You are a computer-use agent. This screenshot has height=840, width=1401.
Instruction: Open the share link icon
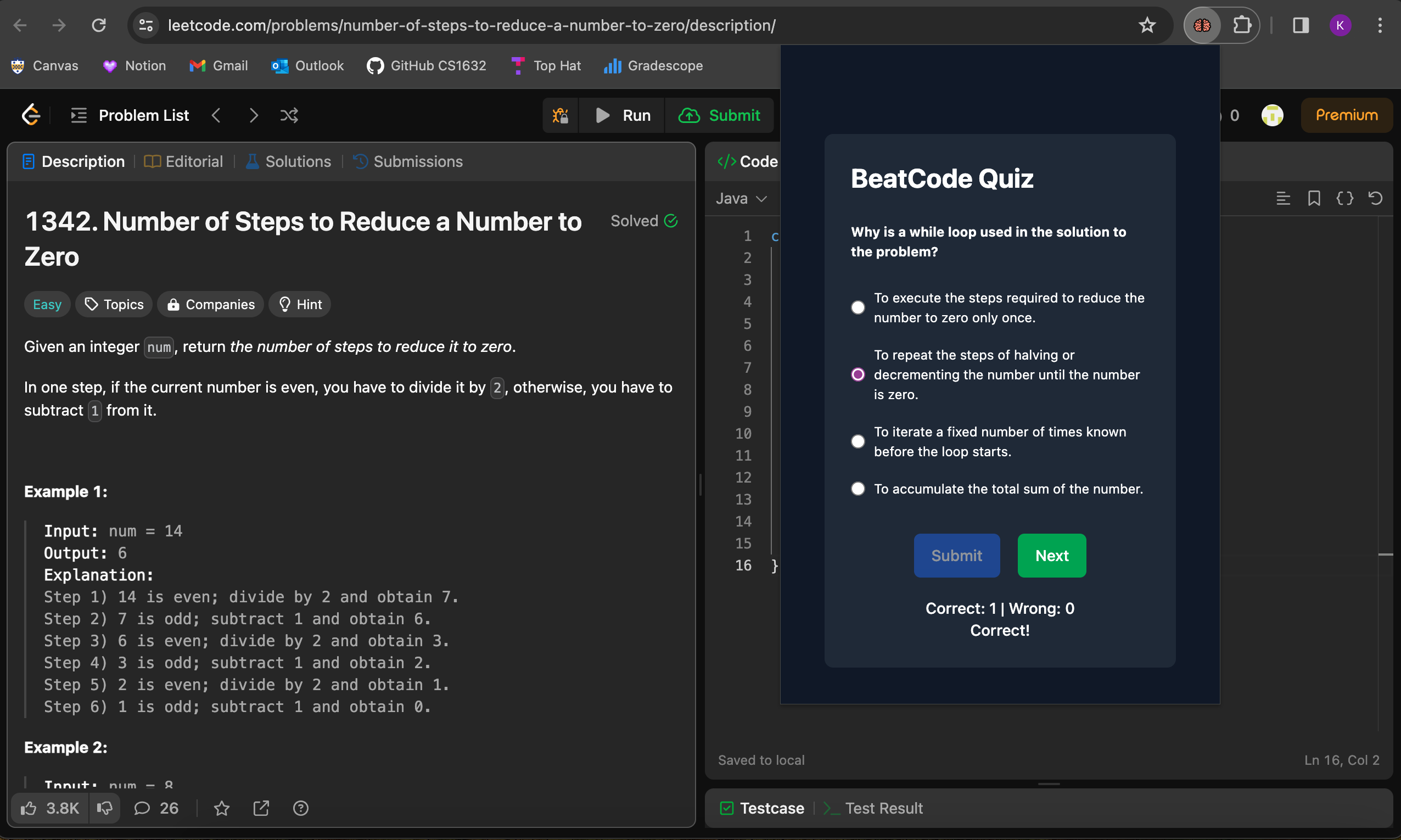(x=261, y=808)
